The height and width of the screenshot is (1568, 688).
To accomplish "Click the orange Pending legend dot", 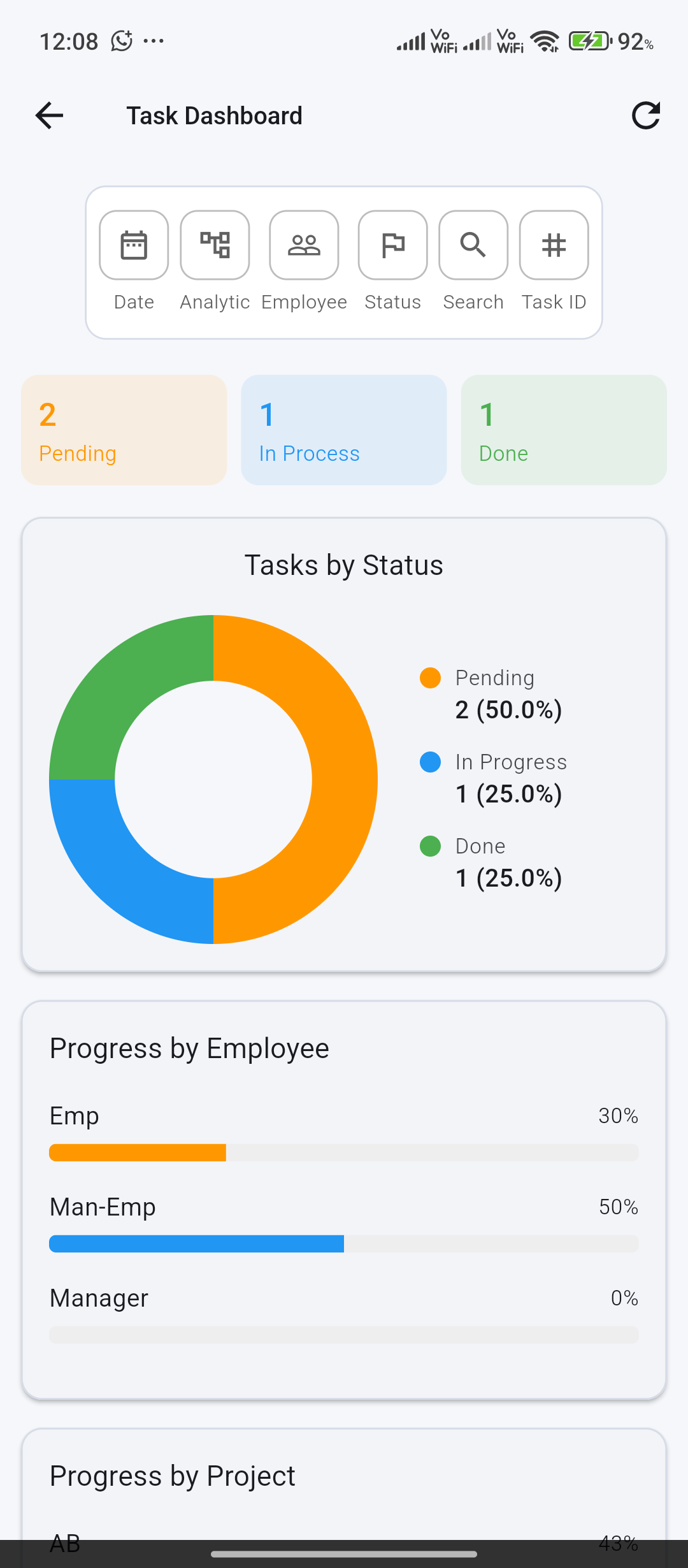I will click(431, 678).
